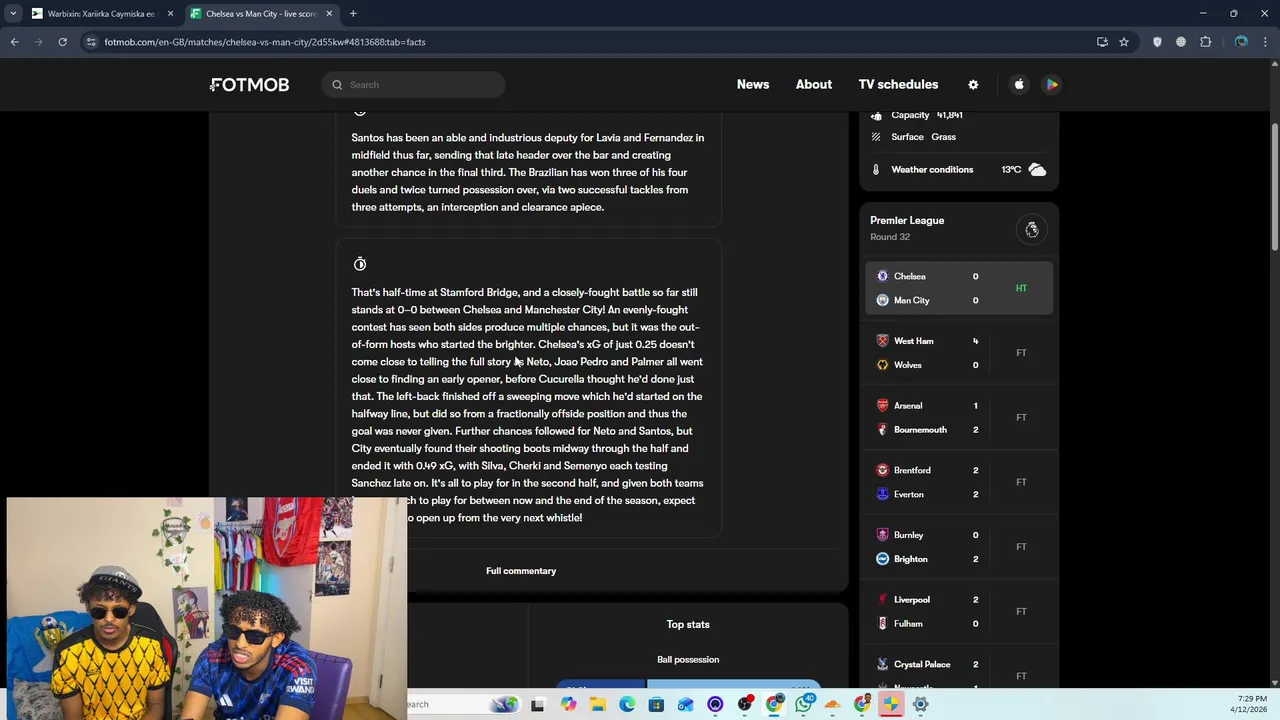This screenshot has width=1280, height=720.
Task: Open the Apple App Store link icon
Action: click(1019, 85)
